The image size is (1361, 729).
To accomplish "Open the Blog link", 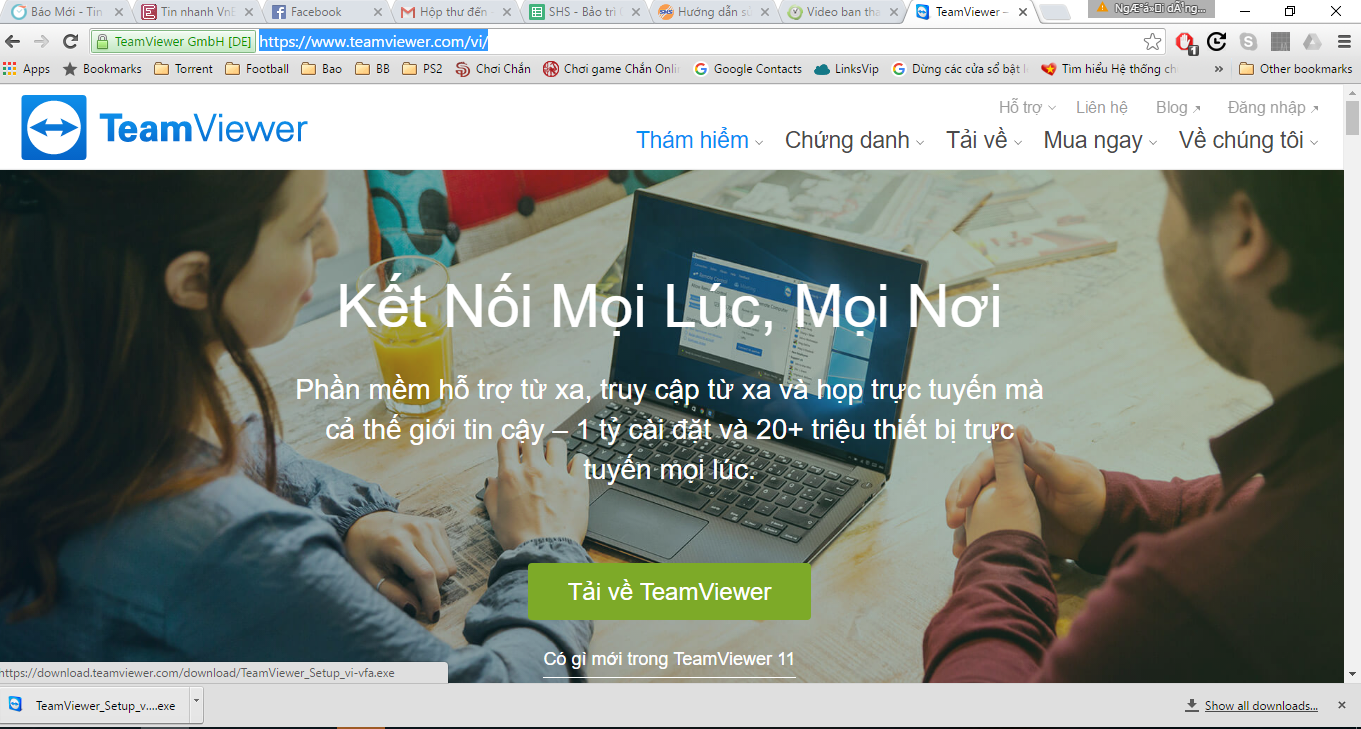I will click(x=1178, y=107).
